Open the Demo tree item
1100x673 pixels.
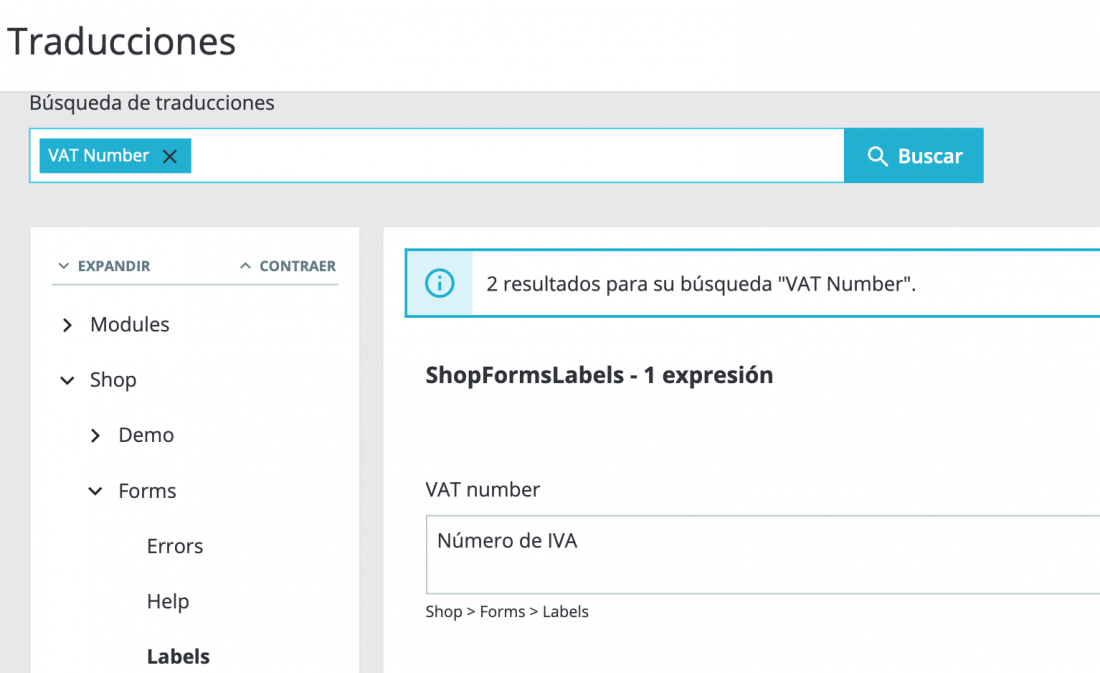(x=146, y=435)
